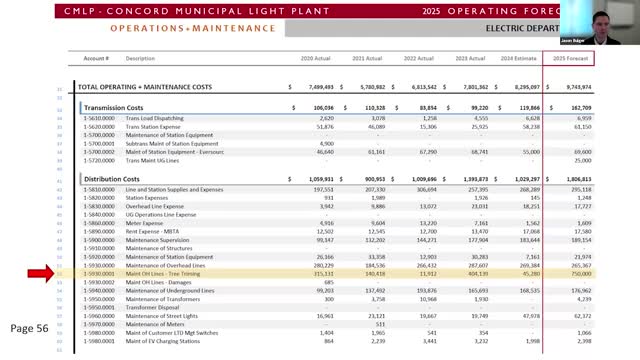Click 'Maintenance of Underground Lines' description
This screenshot has width=640, height=360.
[x=170, y=291]
